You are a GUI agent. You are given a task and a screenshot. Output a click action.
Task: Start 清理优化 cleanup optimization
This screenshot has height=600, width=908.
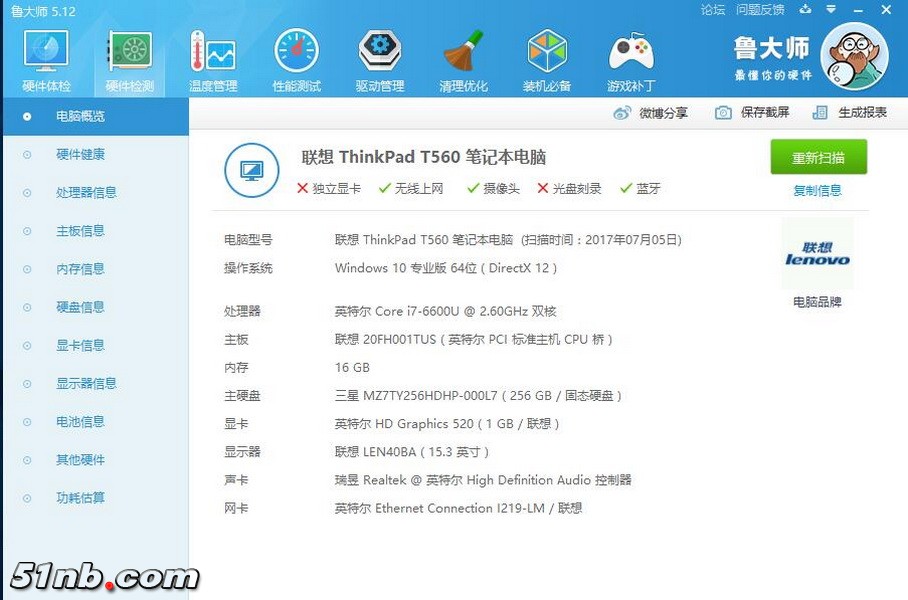click(464, 57)
